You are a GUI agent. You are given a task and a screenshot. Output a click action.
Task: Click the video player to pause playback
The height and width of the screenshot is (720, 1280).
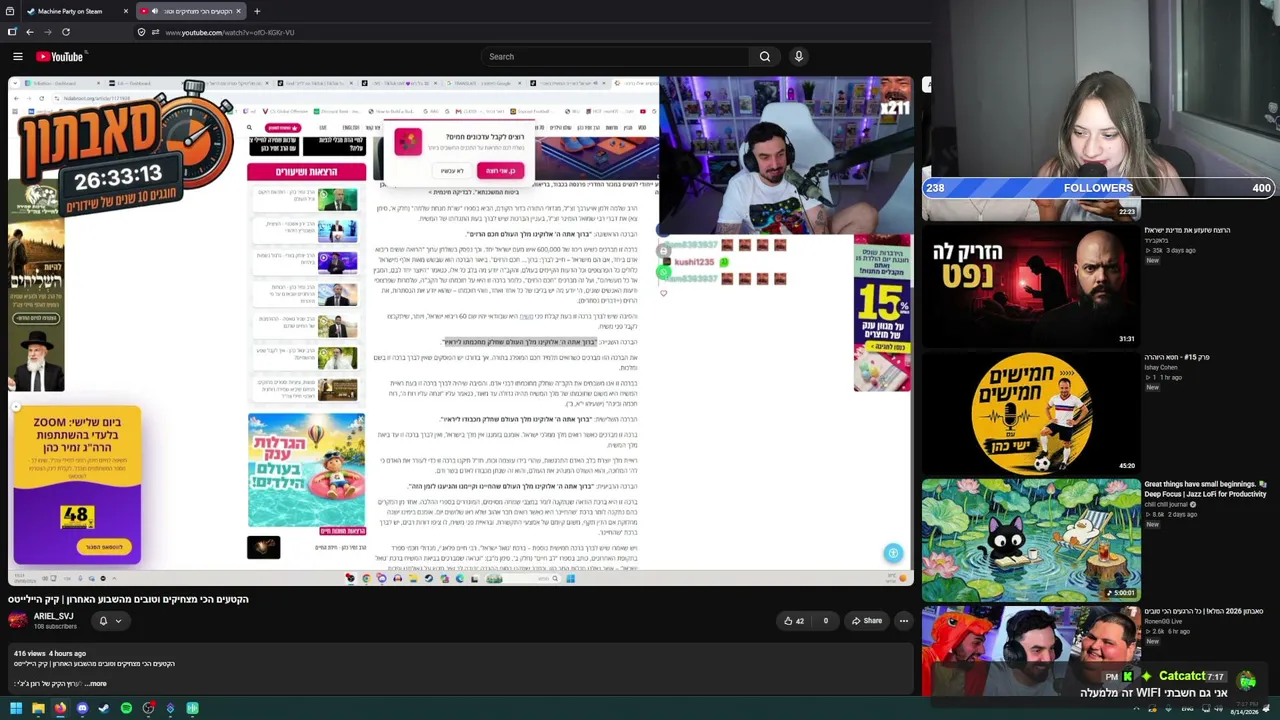click(460, 330)
